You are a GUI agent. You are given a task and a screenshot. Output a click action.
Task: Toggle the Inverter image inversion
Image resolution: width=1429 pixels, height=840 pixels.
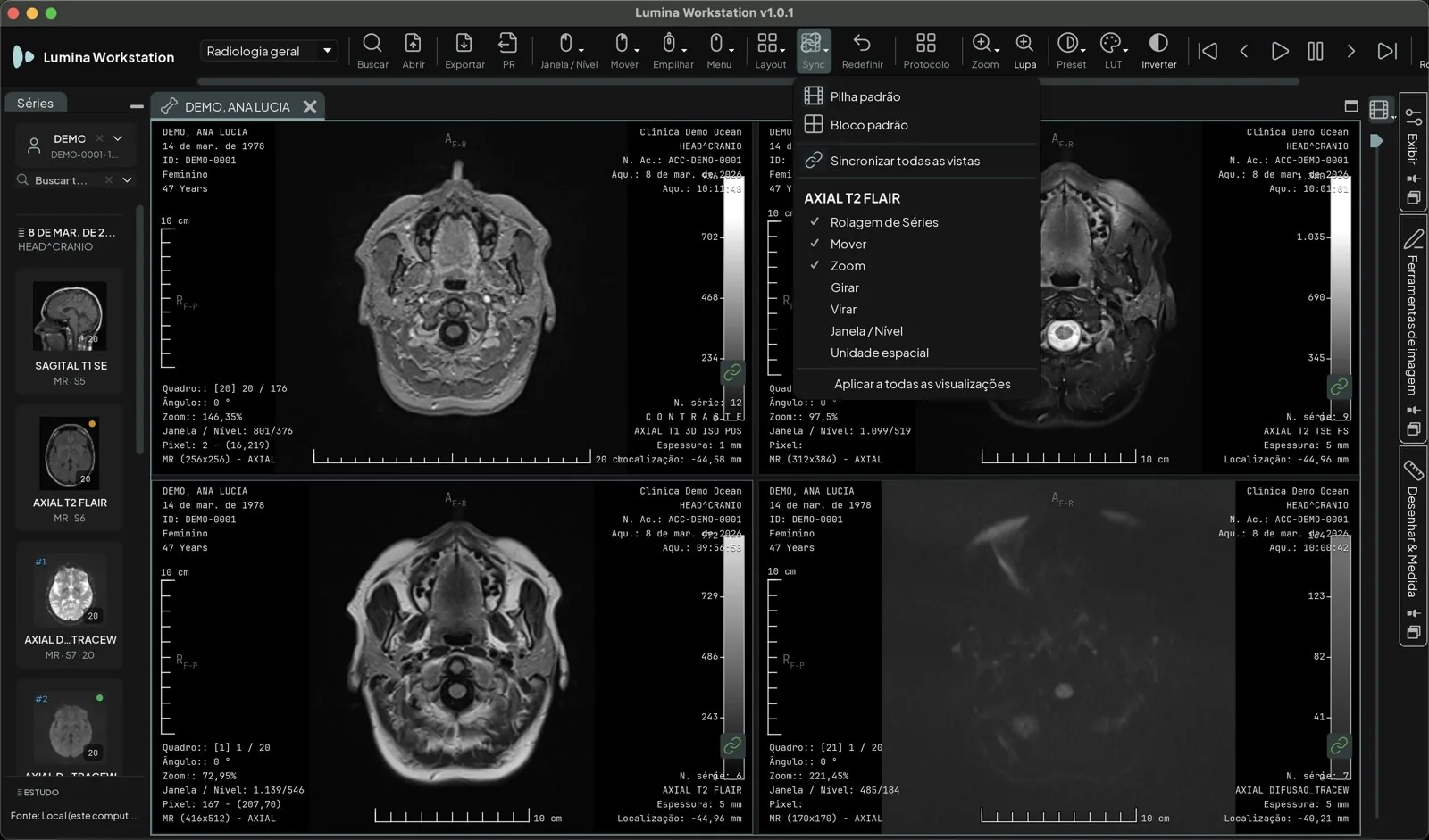(1158, 51)
